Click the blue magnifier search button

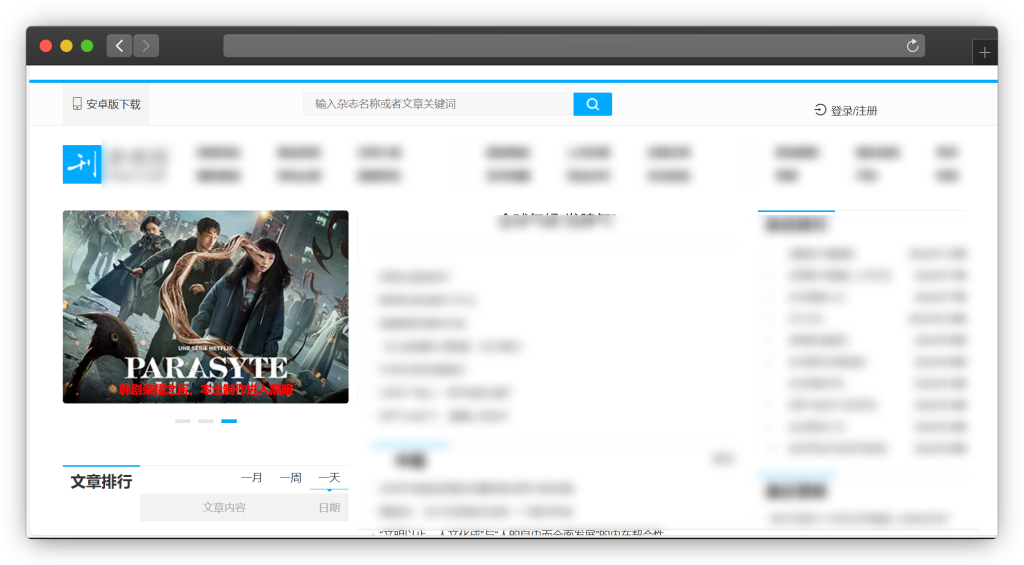(x=592, y=104)
